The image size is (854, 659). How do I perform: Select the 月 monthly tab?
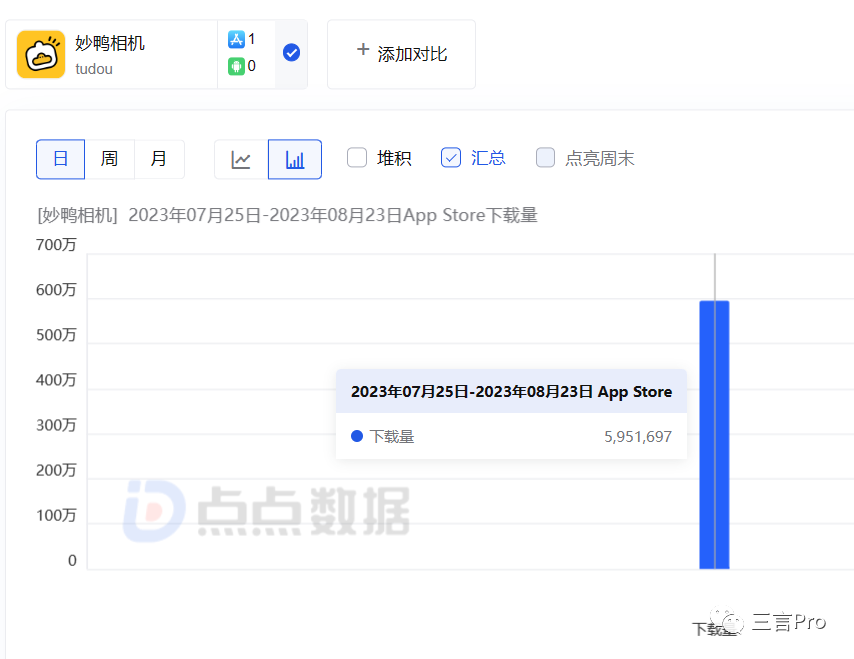point(159,159)
